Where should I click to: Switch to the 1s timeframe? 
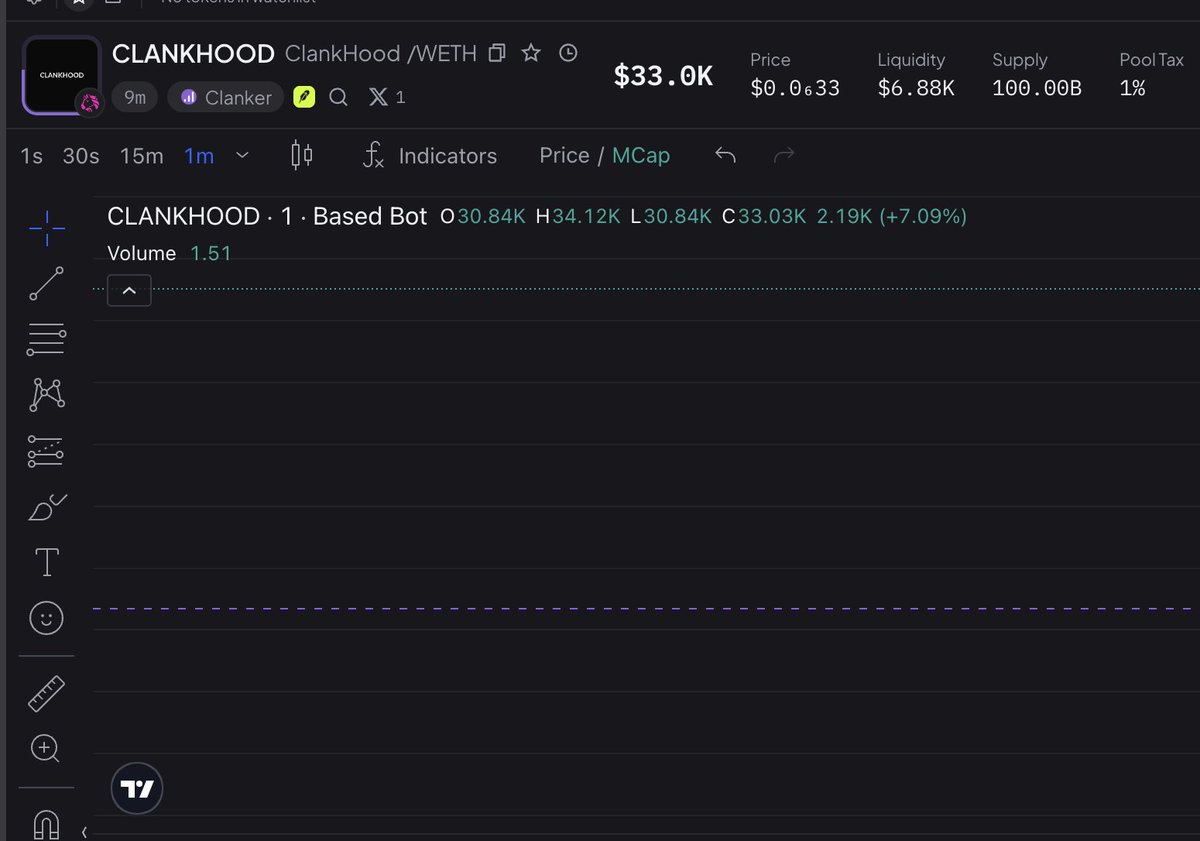click(32, 156)
